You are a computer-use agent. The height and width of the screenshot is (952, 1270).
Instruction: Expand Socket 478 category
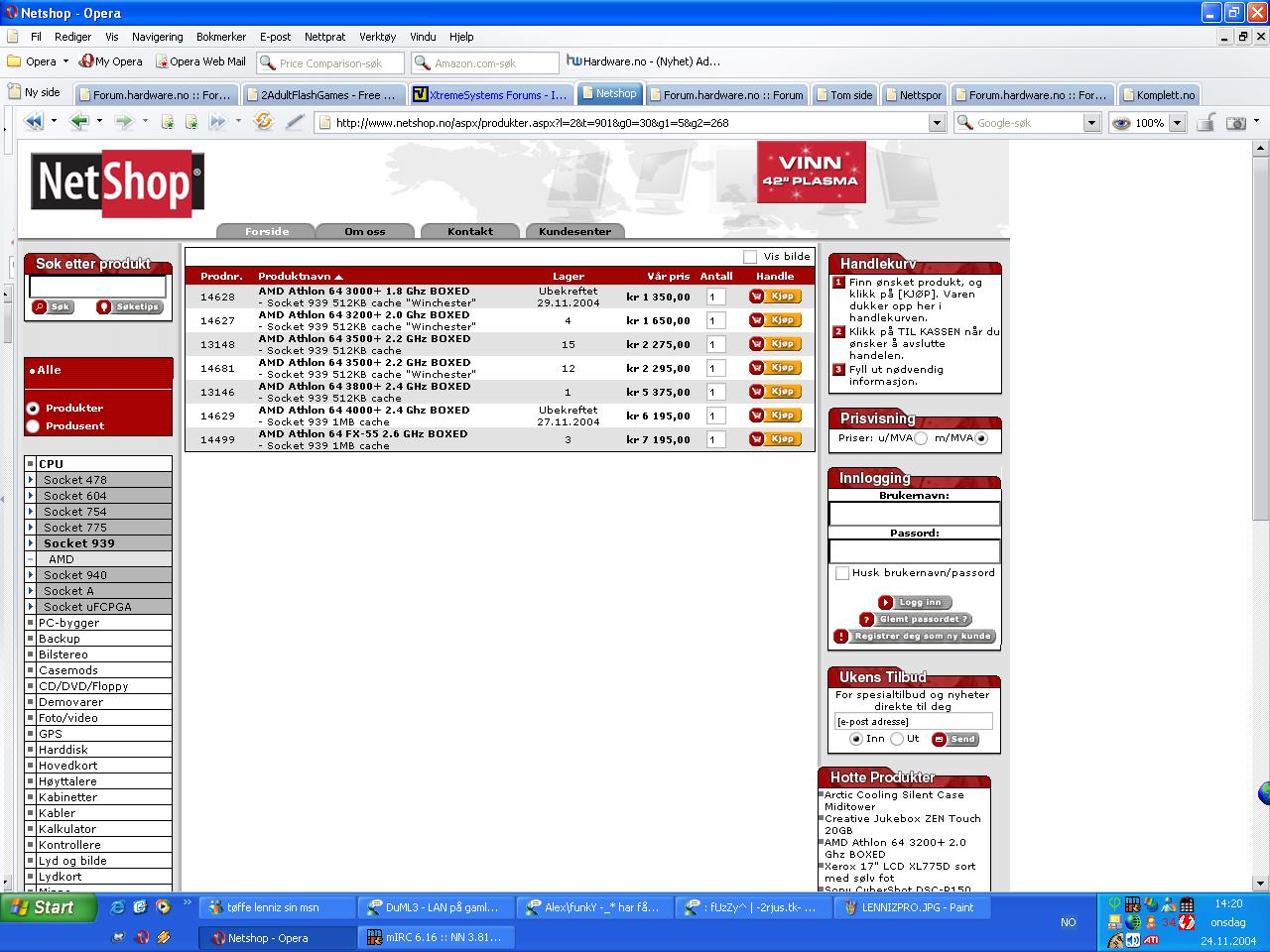[31, 480]
